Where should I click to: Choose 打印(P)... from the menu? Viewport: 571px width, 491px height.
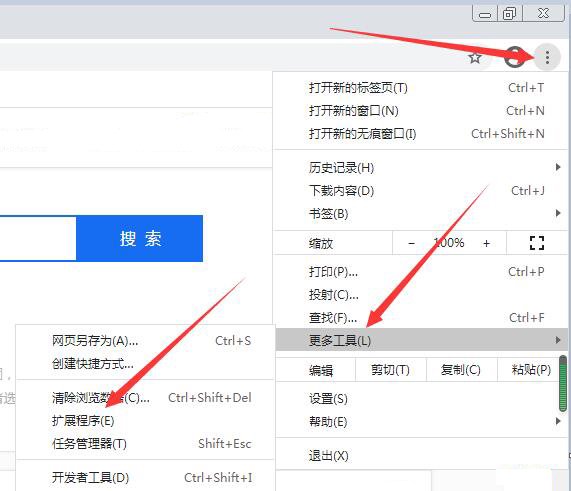pos(421,272)
